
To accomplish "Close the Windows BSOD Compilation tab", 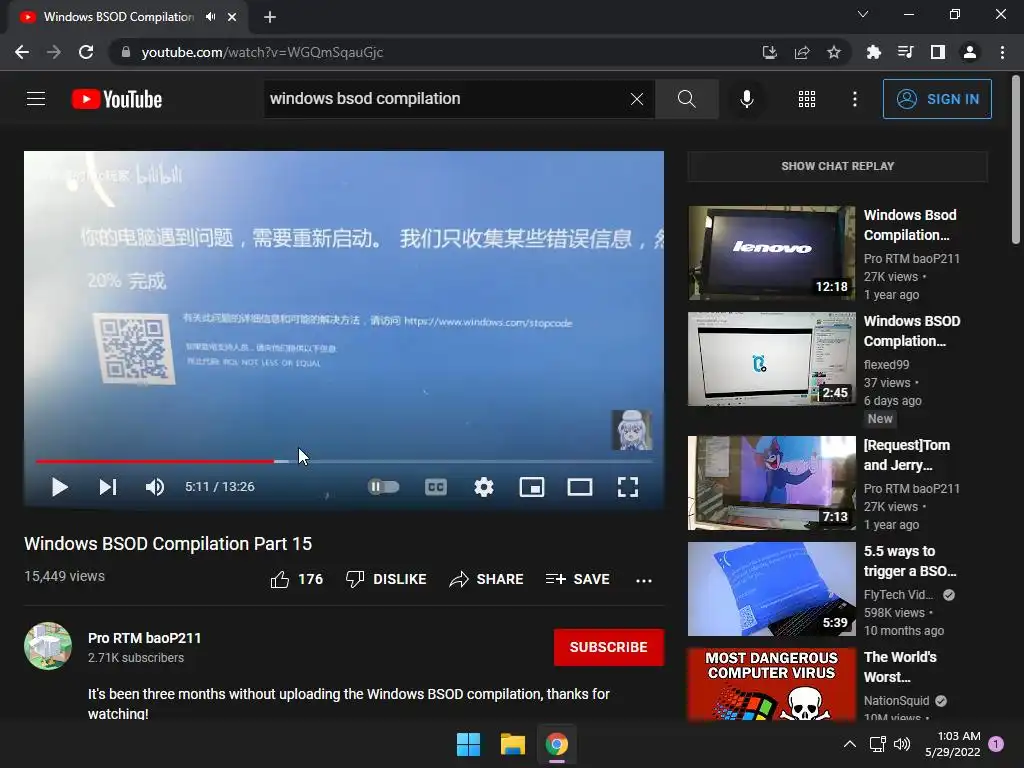I will click(232, 17).
